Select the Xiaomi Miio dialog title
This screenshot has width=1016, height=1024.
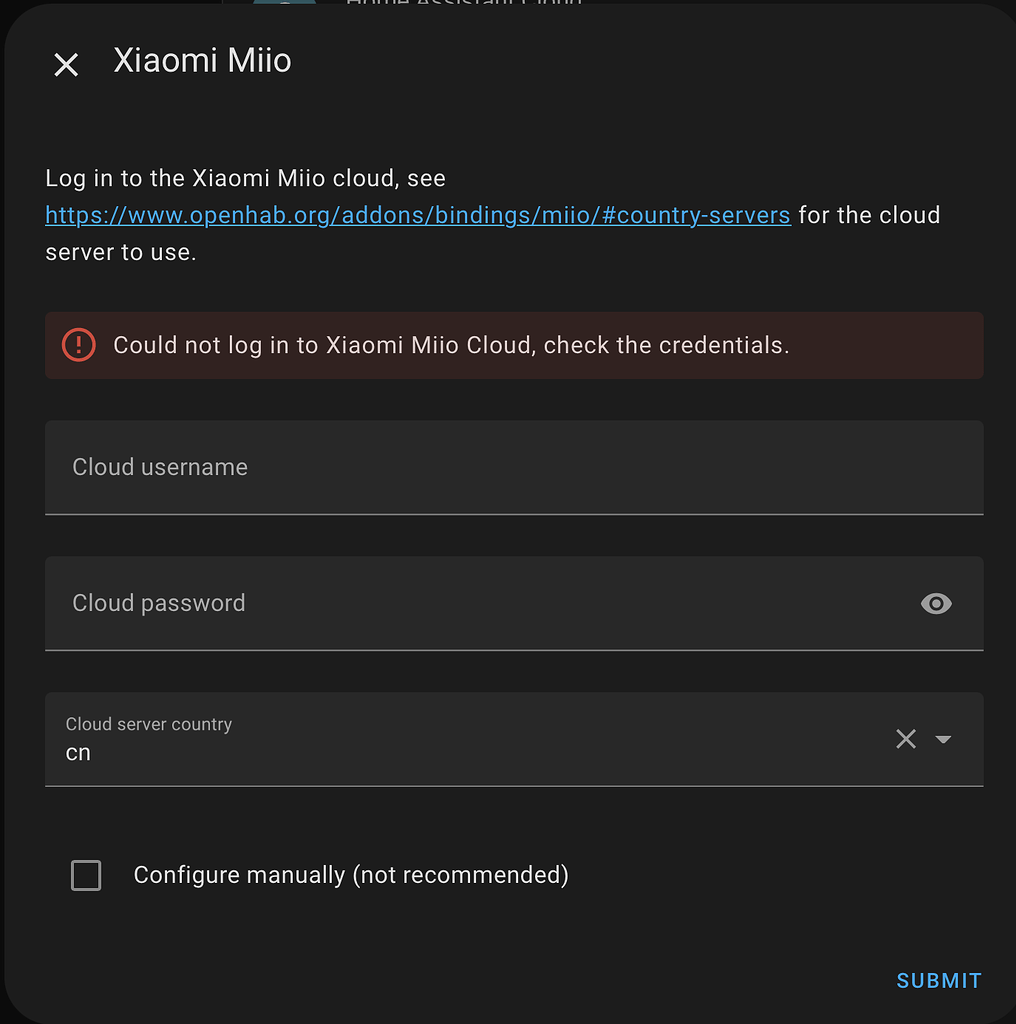(202, 60)
